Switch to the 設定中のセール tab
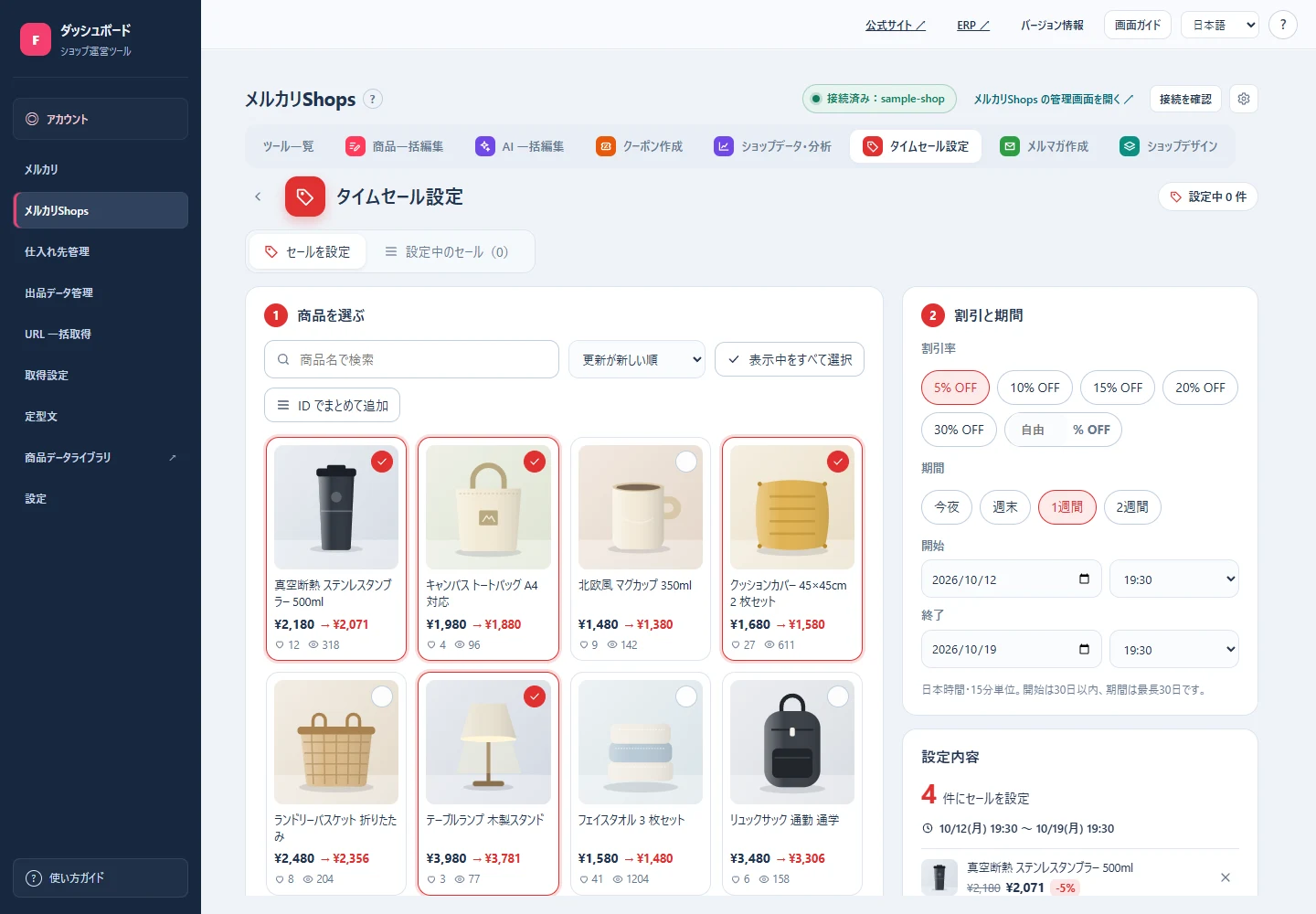Viewport: 1316px width, 914px height. (447, 251)
